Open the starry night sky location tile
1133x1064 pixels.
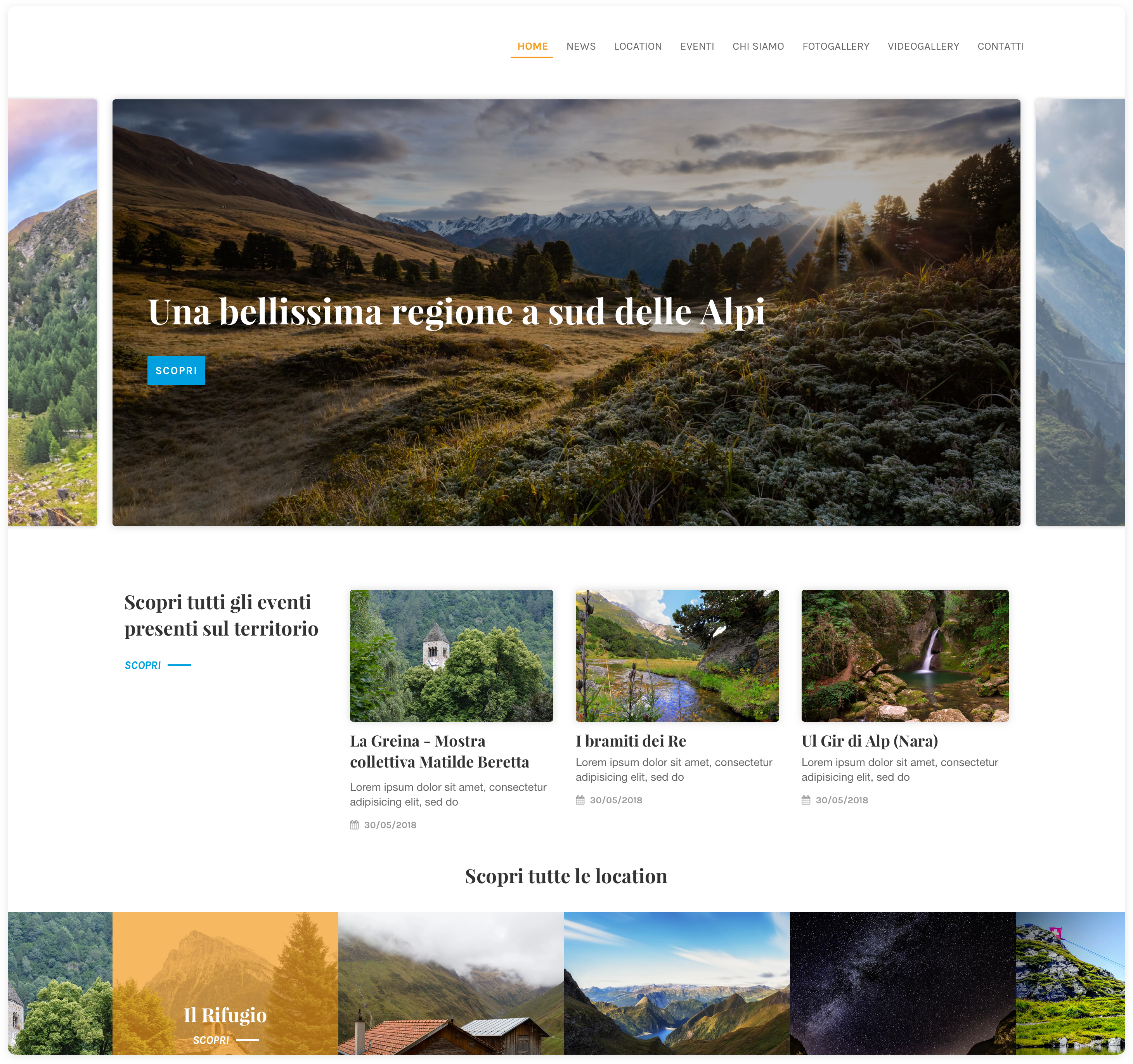point(903,983)
